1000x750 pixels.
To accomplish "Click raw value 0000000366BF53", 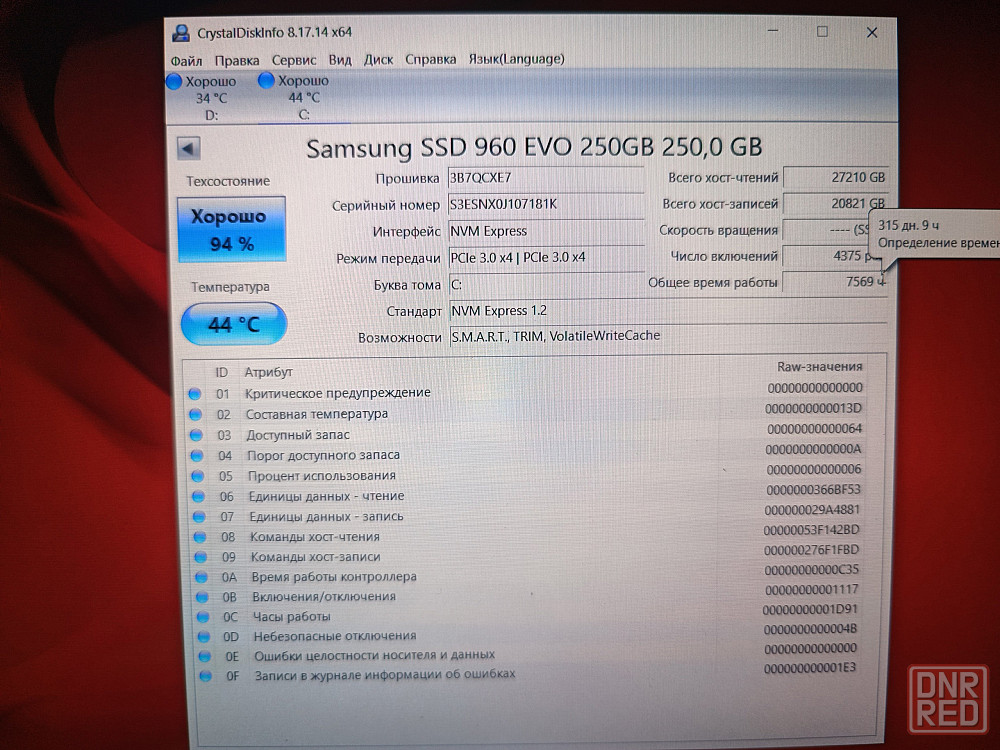I will [813, 490].
